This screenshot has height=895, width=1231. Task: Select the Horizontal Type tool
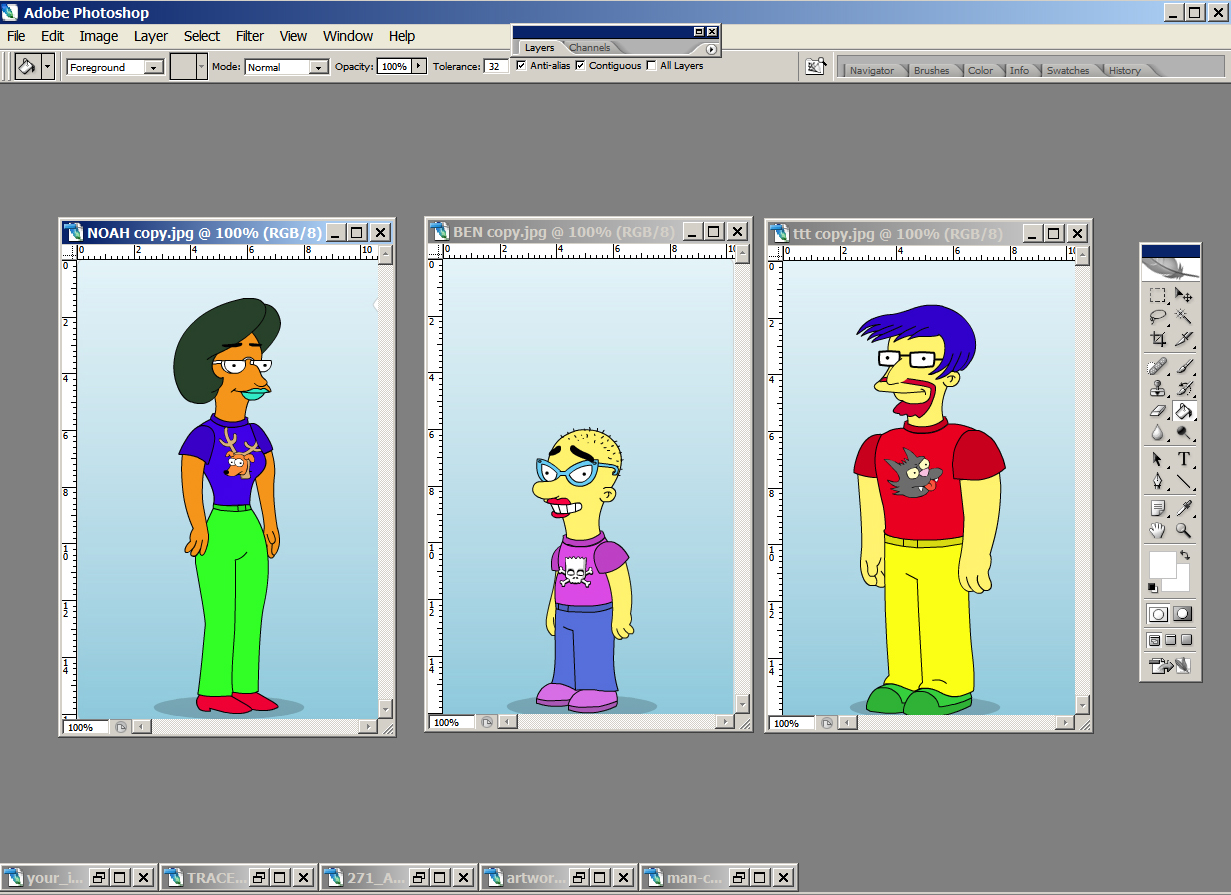pyautogui.click(x=1184, y=459)
